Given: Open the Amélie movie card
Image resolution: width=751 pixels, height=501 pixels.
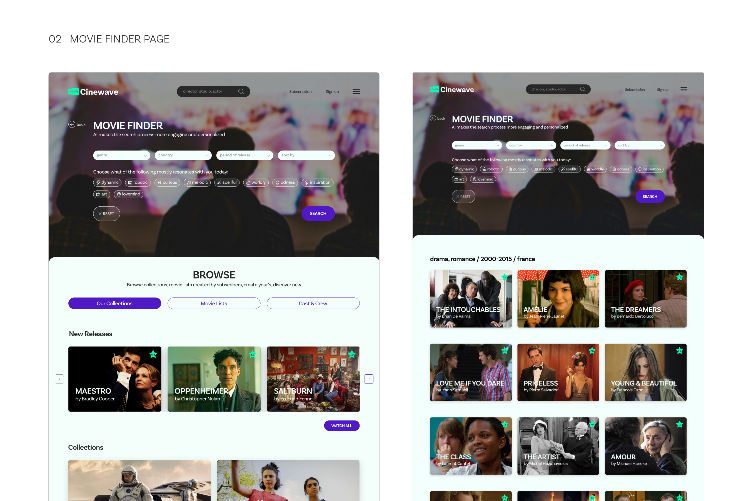Looking at the screenshot, I should point(558,298).
